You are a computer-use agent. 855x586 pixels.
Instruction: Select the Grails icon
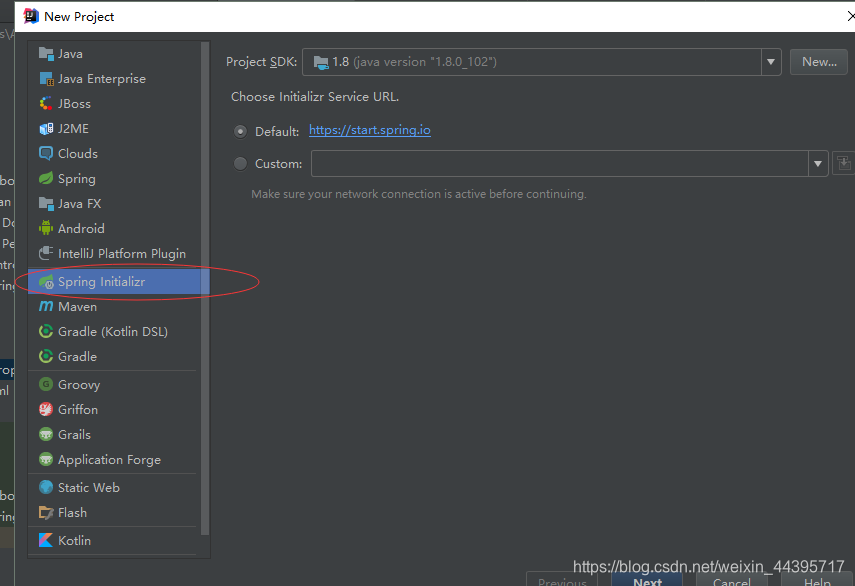coord(46,434)
